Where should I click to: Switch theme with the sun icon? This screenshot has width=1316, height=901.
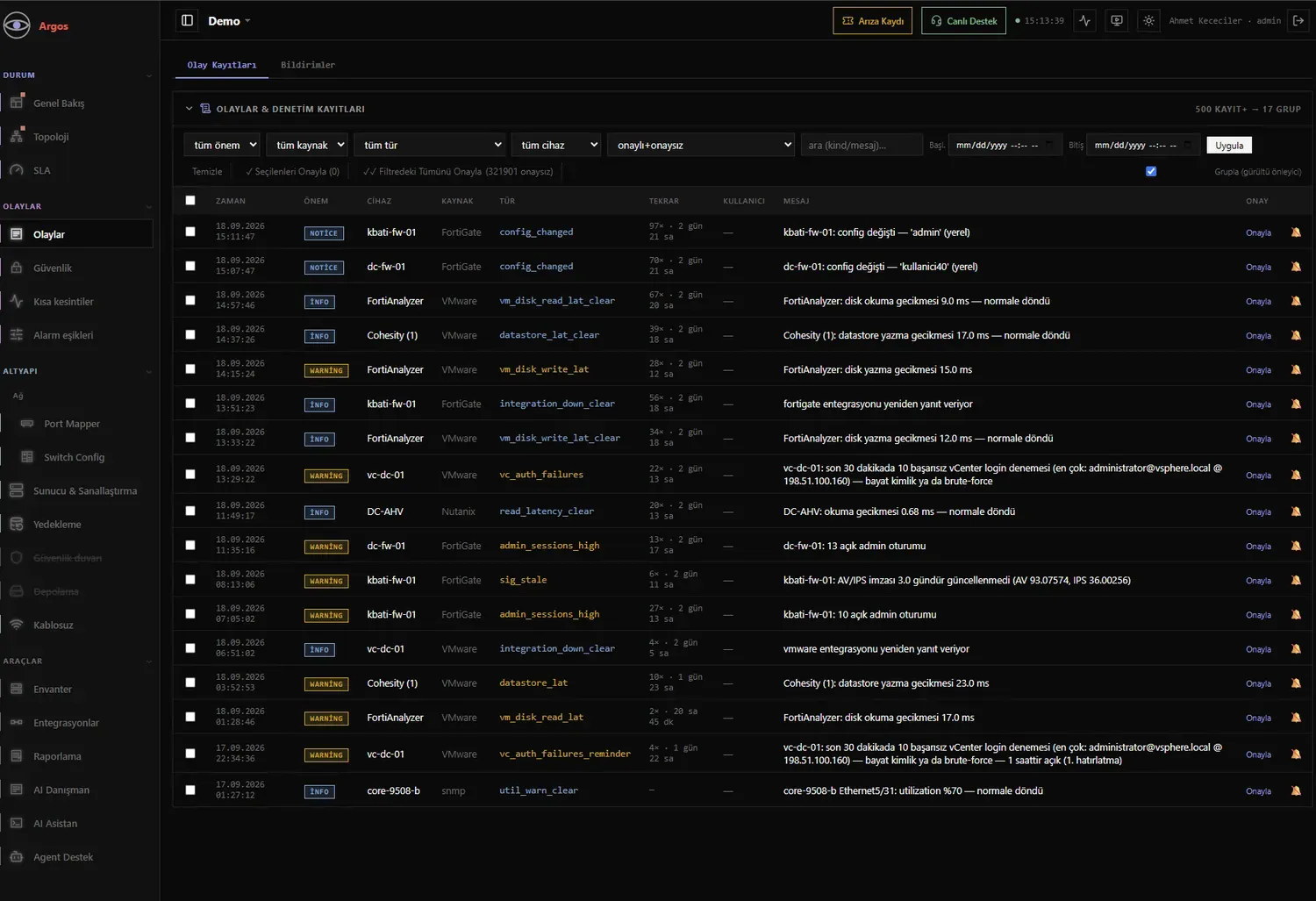point(1148,20)
